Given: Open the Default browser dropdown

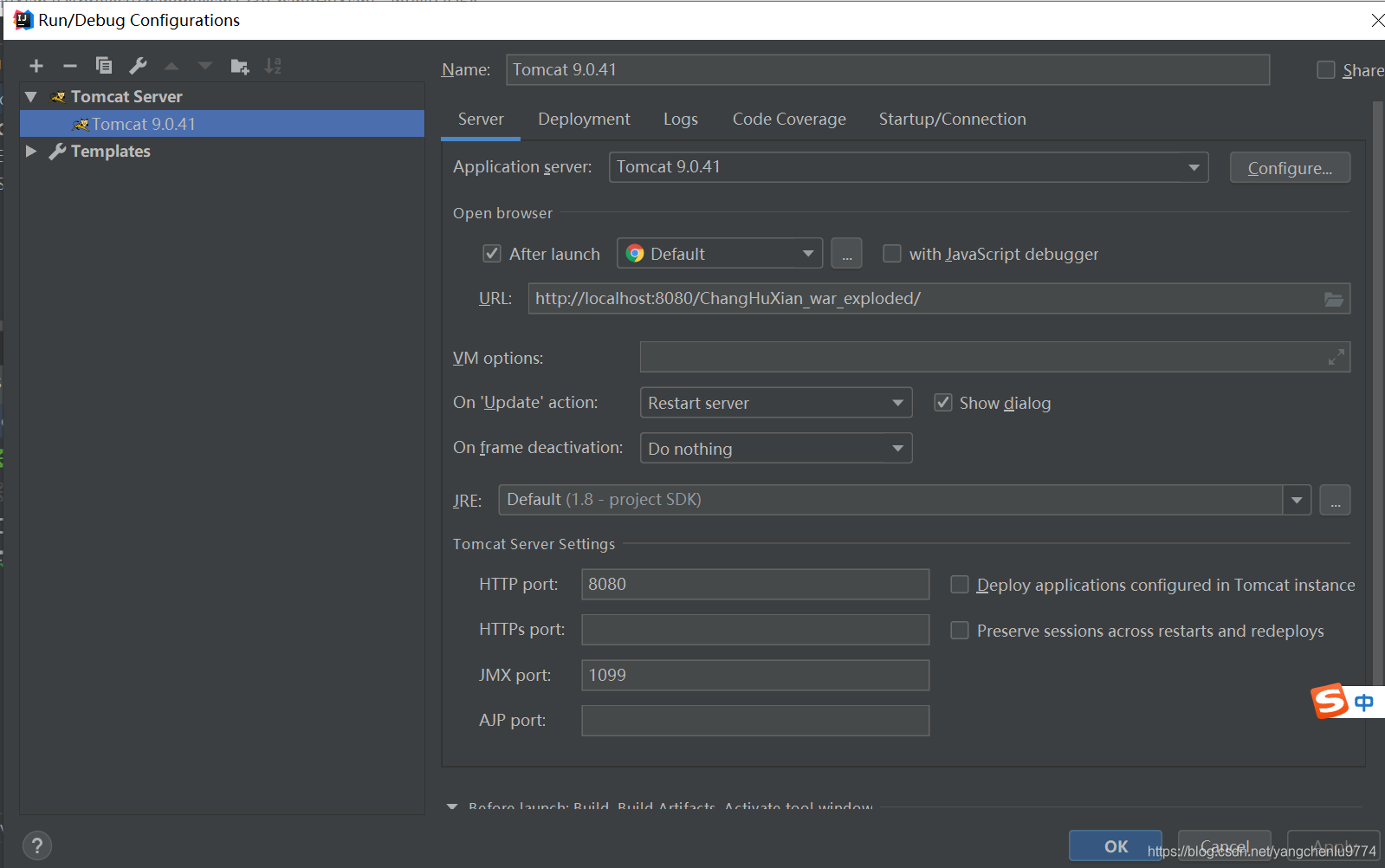Looking at the screenshot, I should coord(720,254).
